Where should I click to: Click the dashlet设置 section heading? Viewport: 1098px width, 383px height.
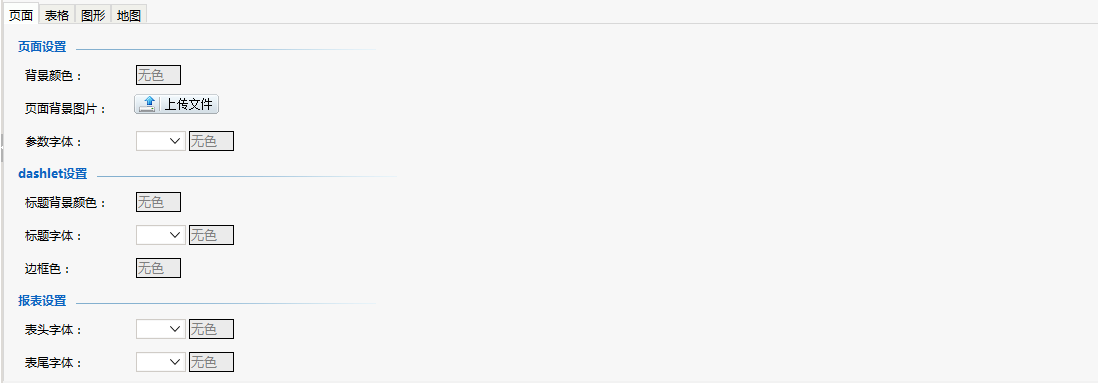click(53, 174)
